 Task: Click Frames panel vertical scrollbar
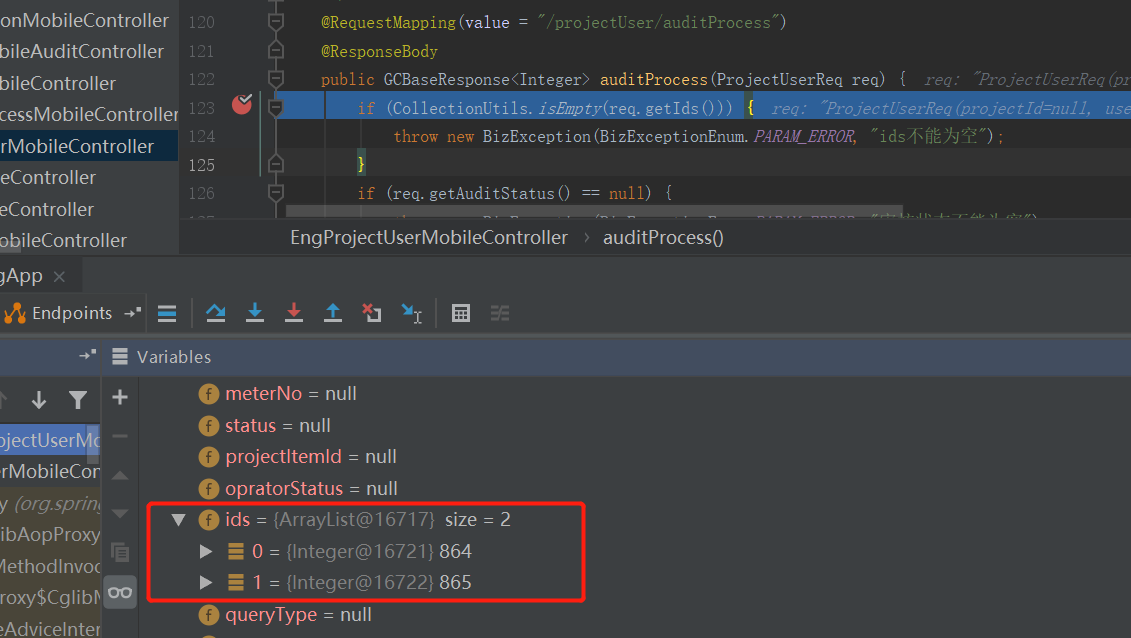94,444
